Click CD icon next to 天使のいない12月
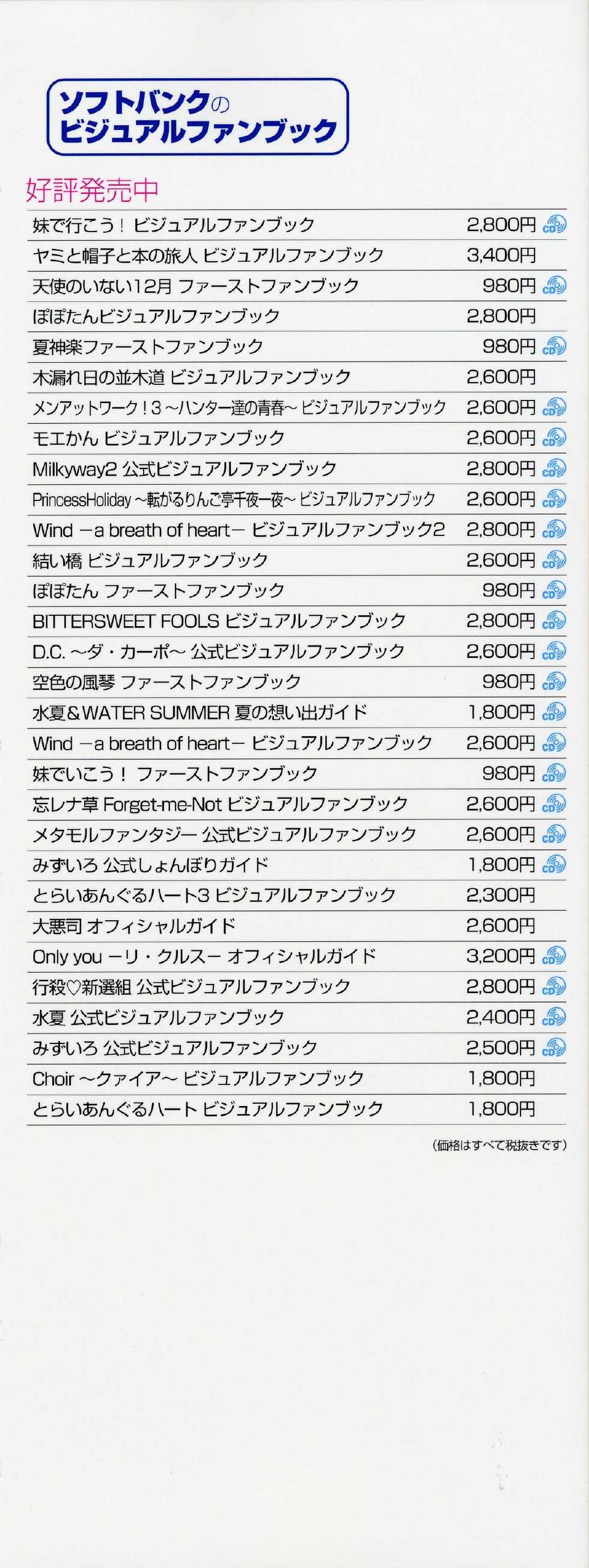Image resolution: width=589 pixels, height=1568 pixels. point(554,286)
